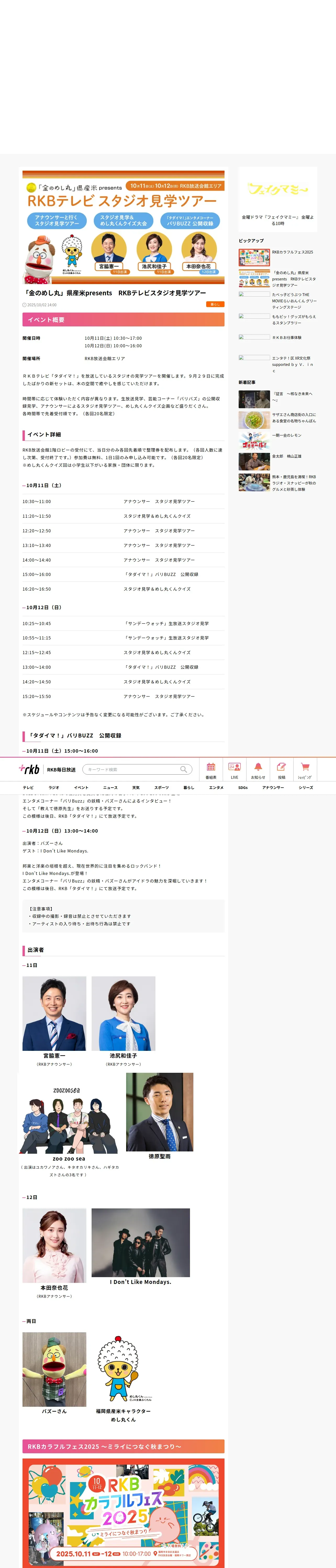Open the ラジオ navigation menu item
Image resolution: width=336 pixels, height=1568 pixels.
pyautogui.click(x=54, y=788)
